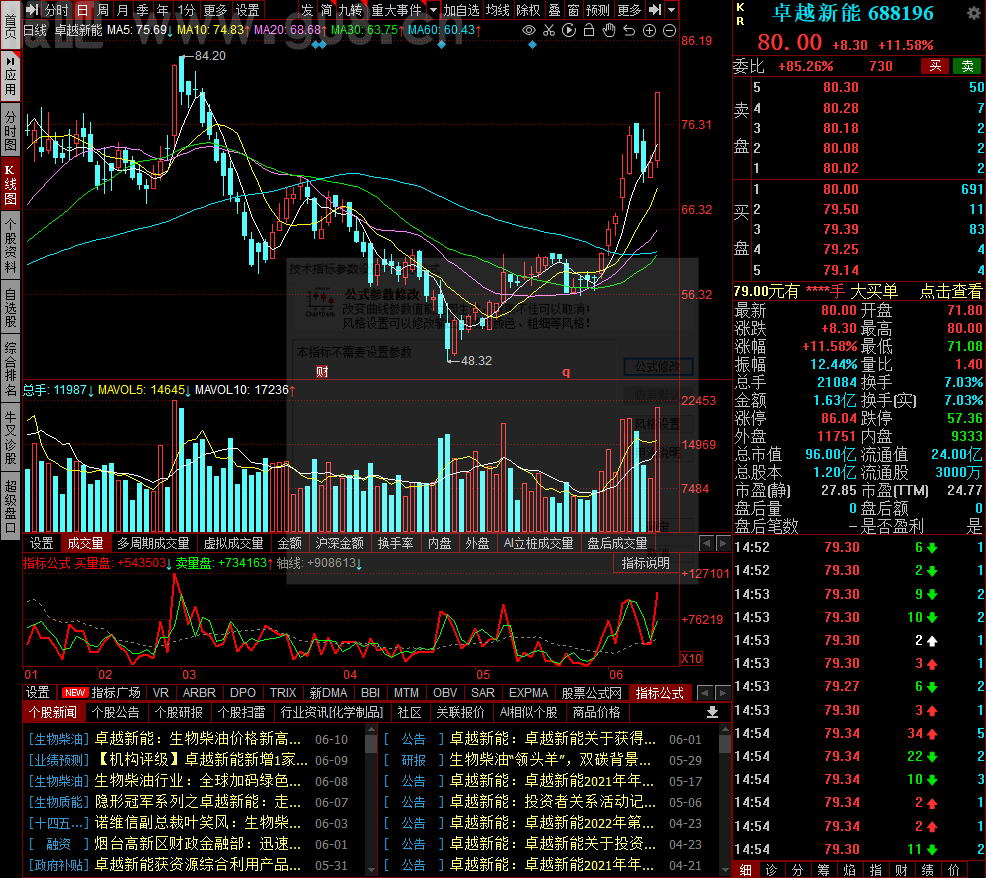Viewport: 986px width, 878px height.
Task: Step the formula indicator tabs right
Action: [x=721, y=692]
